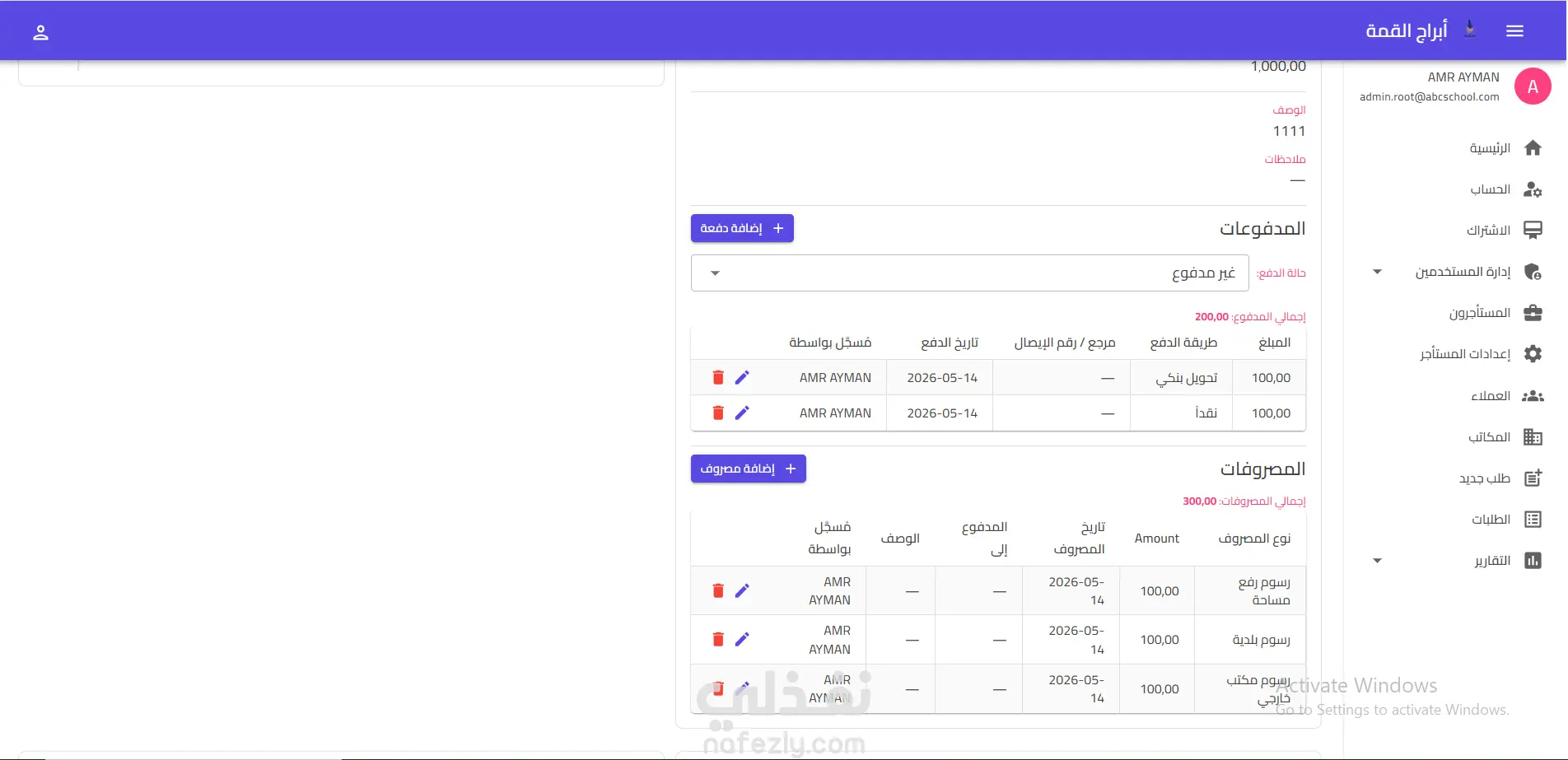Click the طلب جديد new request icon

click(x=1533, y=478)
